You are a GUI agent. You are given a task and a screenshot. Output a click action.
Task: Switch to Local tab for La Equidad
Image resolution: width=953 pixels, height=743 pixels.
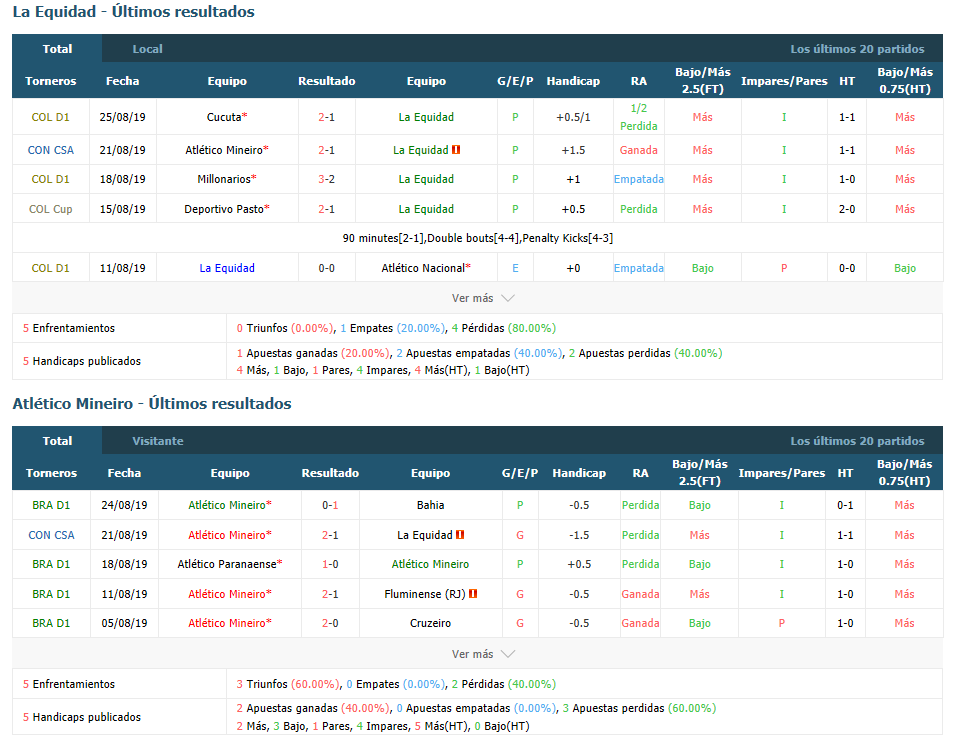[147, 49]
